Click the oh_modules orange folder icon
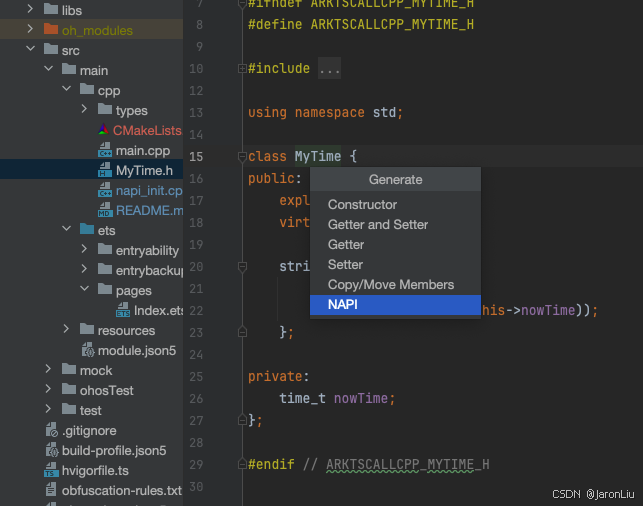The image size is (643, 506). (x=51, y=29)
